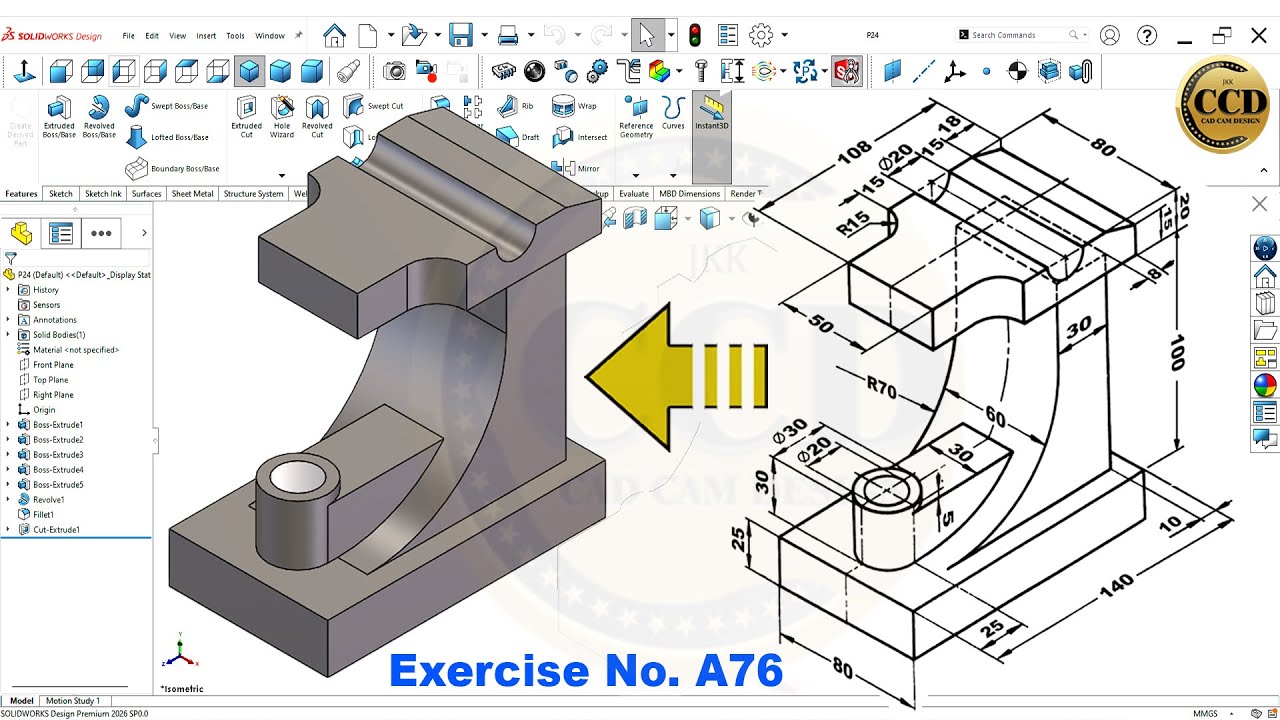Open the Save dropdown arrow
The height and width of the screenshot is (720, 1280).
coord(484,35)
